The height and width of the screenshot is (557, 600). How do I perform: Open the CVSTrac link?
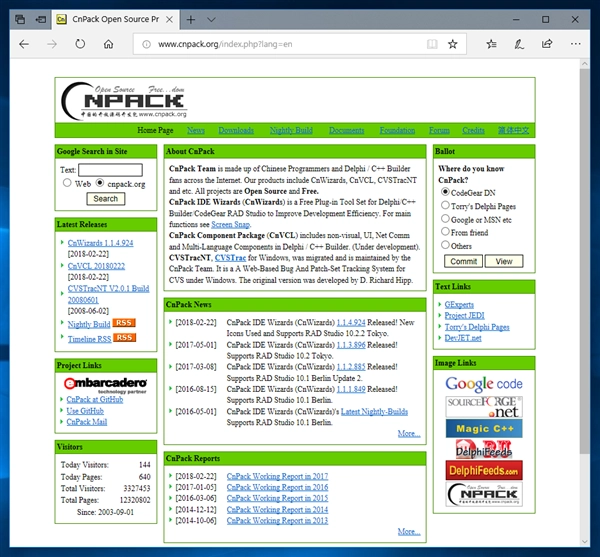[230, 258]
